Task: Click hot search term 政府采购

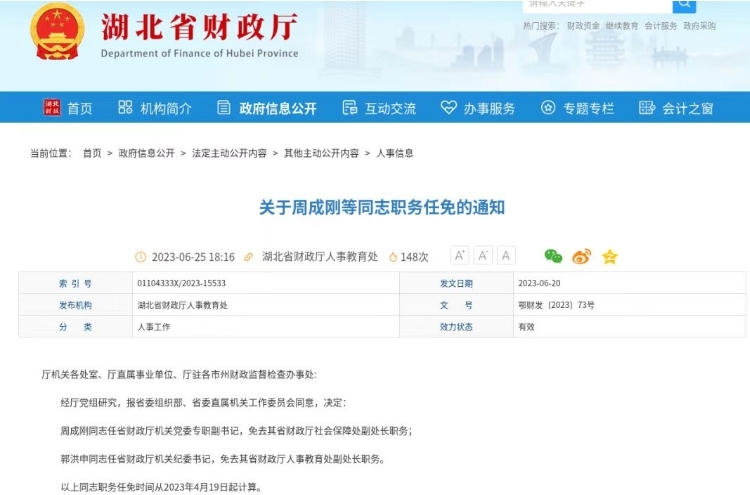Action: pos(699,26)
